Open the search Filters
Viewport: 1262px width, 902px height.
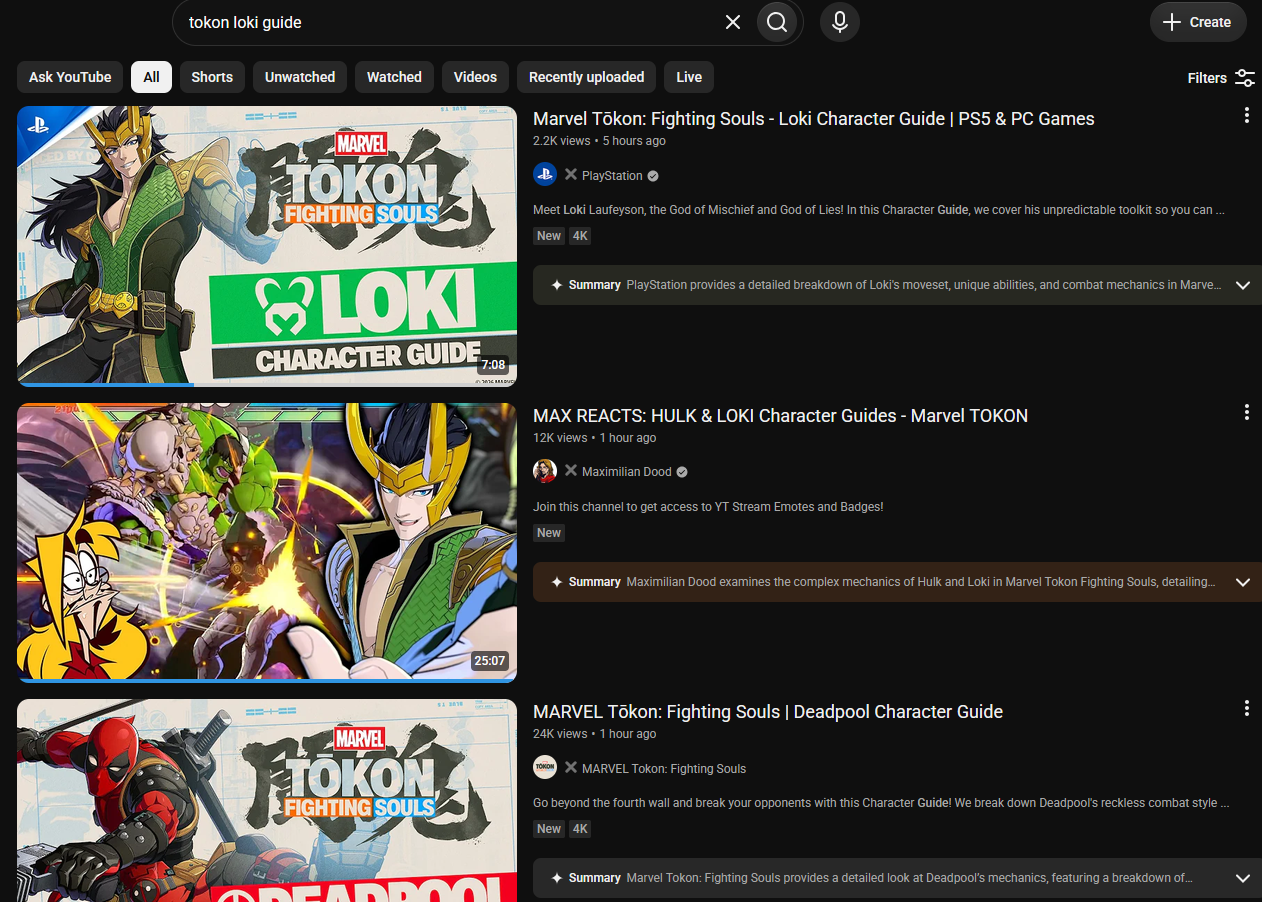pos(1221,78)
